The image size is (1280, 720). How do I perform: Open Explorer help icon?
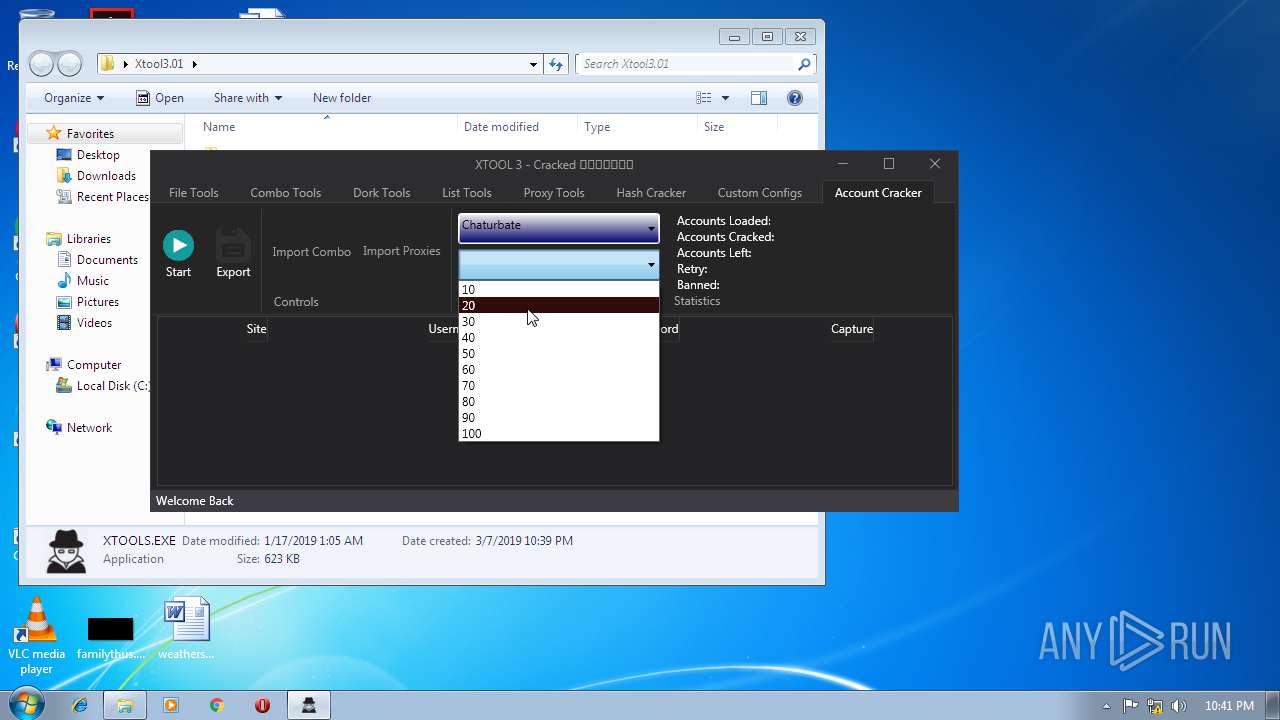coord(795,98)
